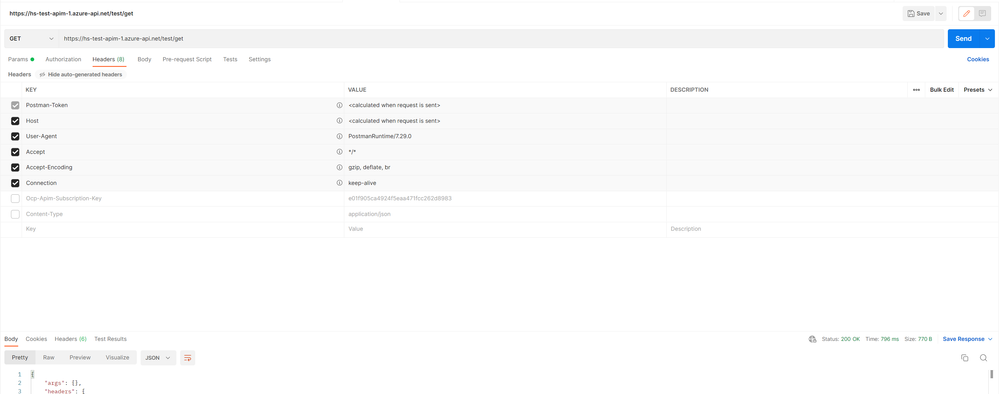Click the pencil edit icon

pos(967,13)
